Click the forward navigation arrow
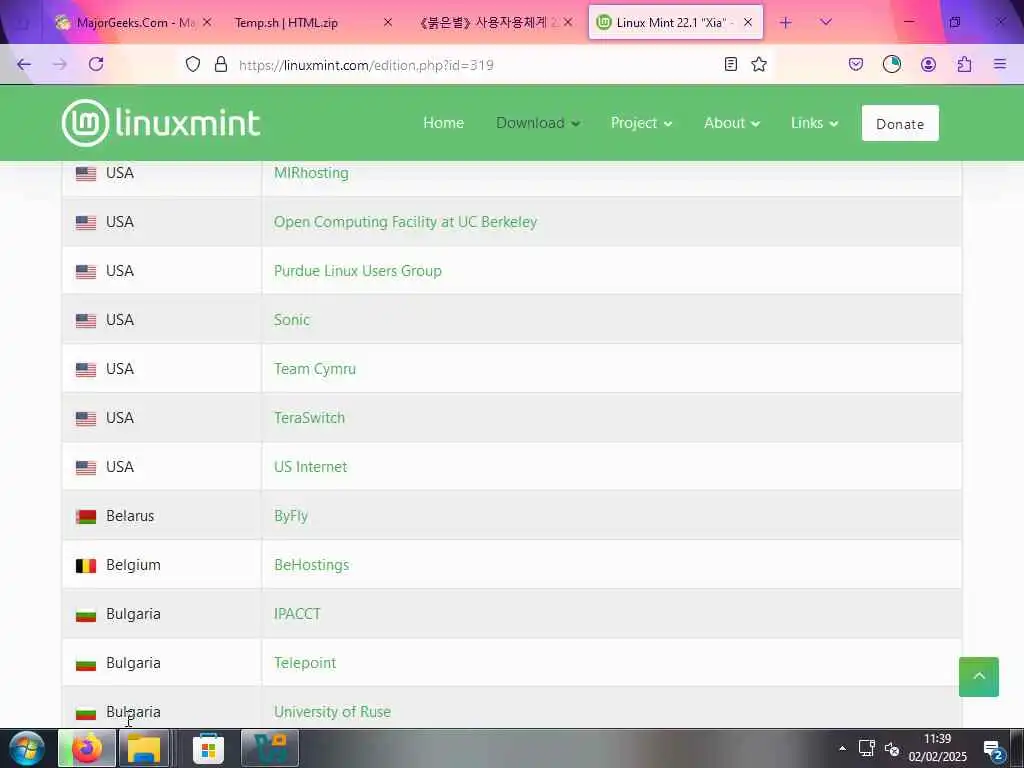Image resolution: width=1024 pixels, height=768 pixels. tap(60, 64)
